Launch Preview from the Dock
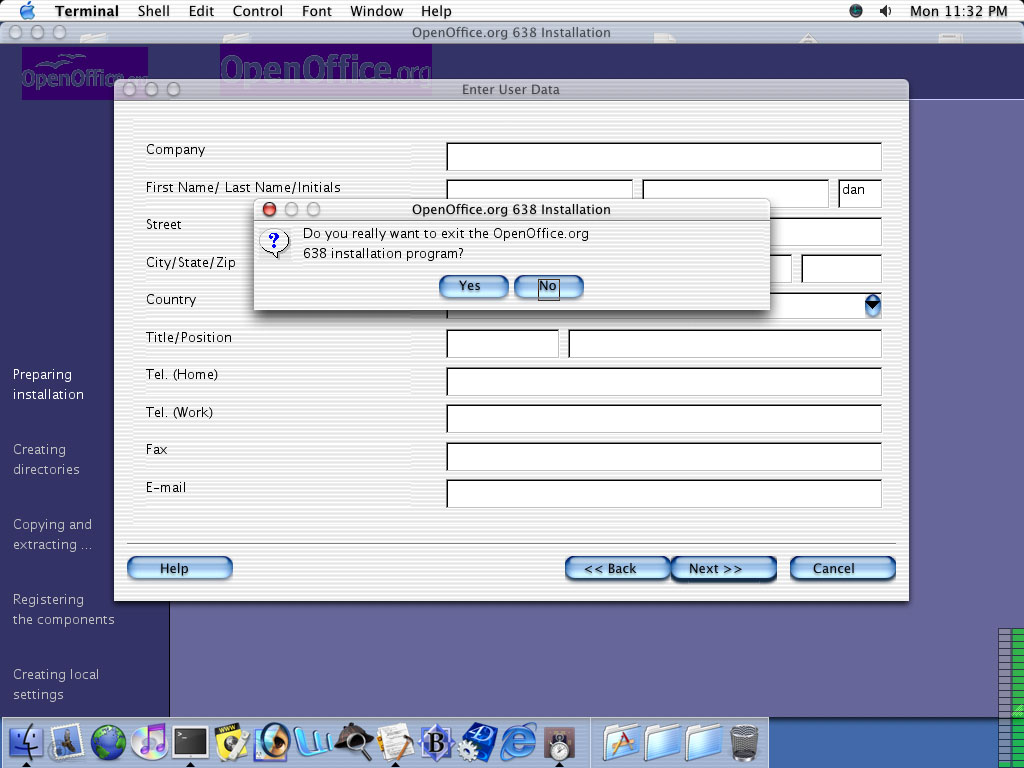 [272, 743]
